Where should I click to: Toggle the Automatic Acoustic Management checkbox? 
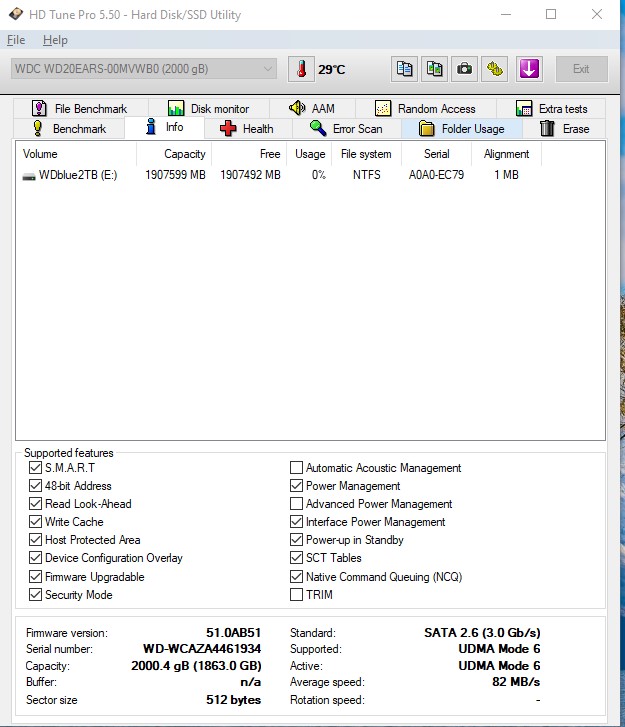pyautogui.click(x=296, y=467)
